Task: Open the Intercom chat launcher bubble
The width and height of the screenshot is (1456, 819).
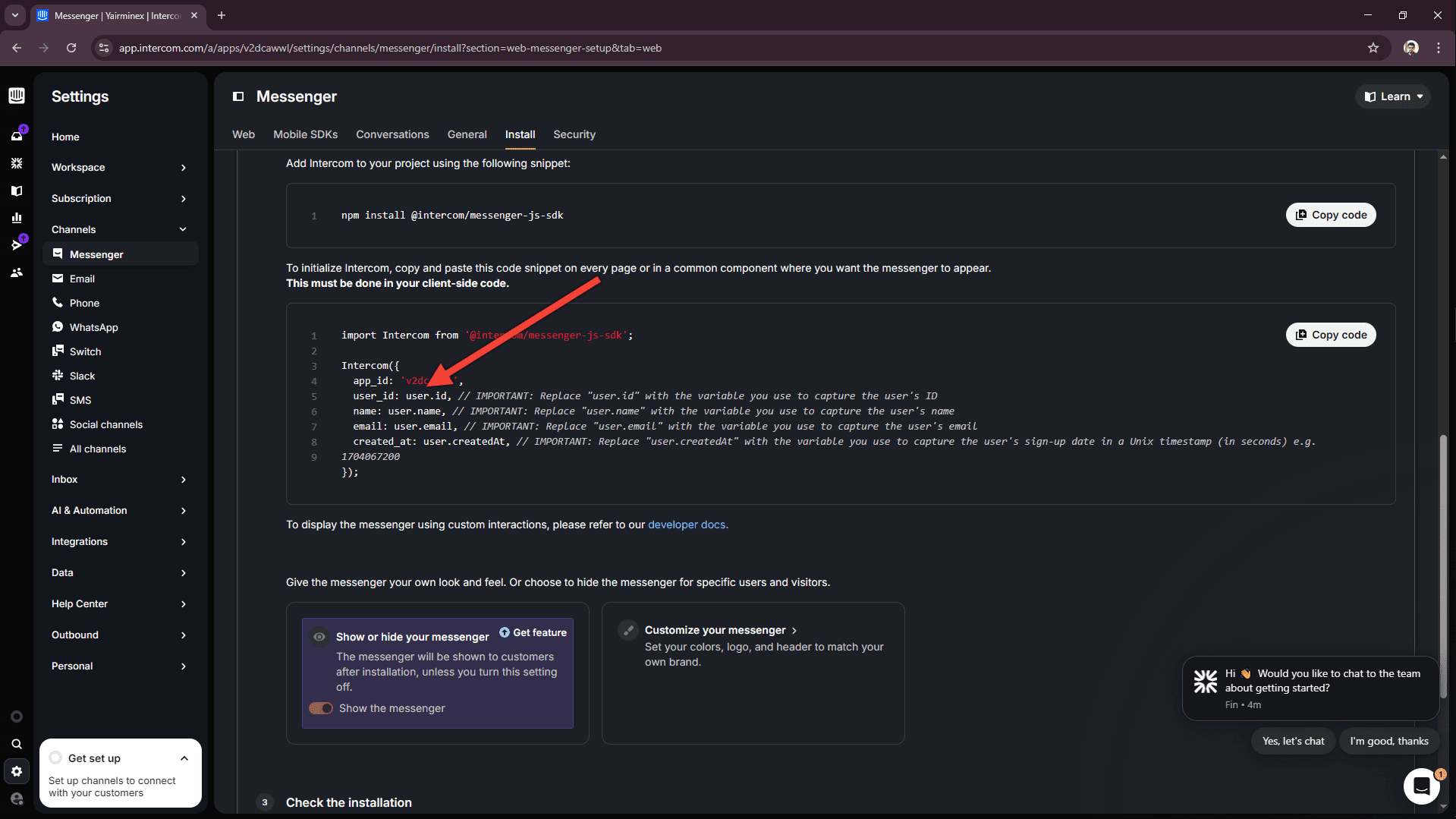Action: (x=1422, y=786)
